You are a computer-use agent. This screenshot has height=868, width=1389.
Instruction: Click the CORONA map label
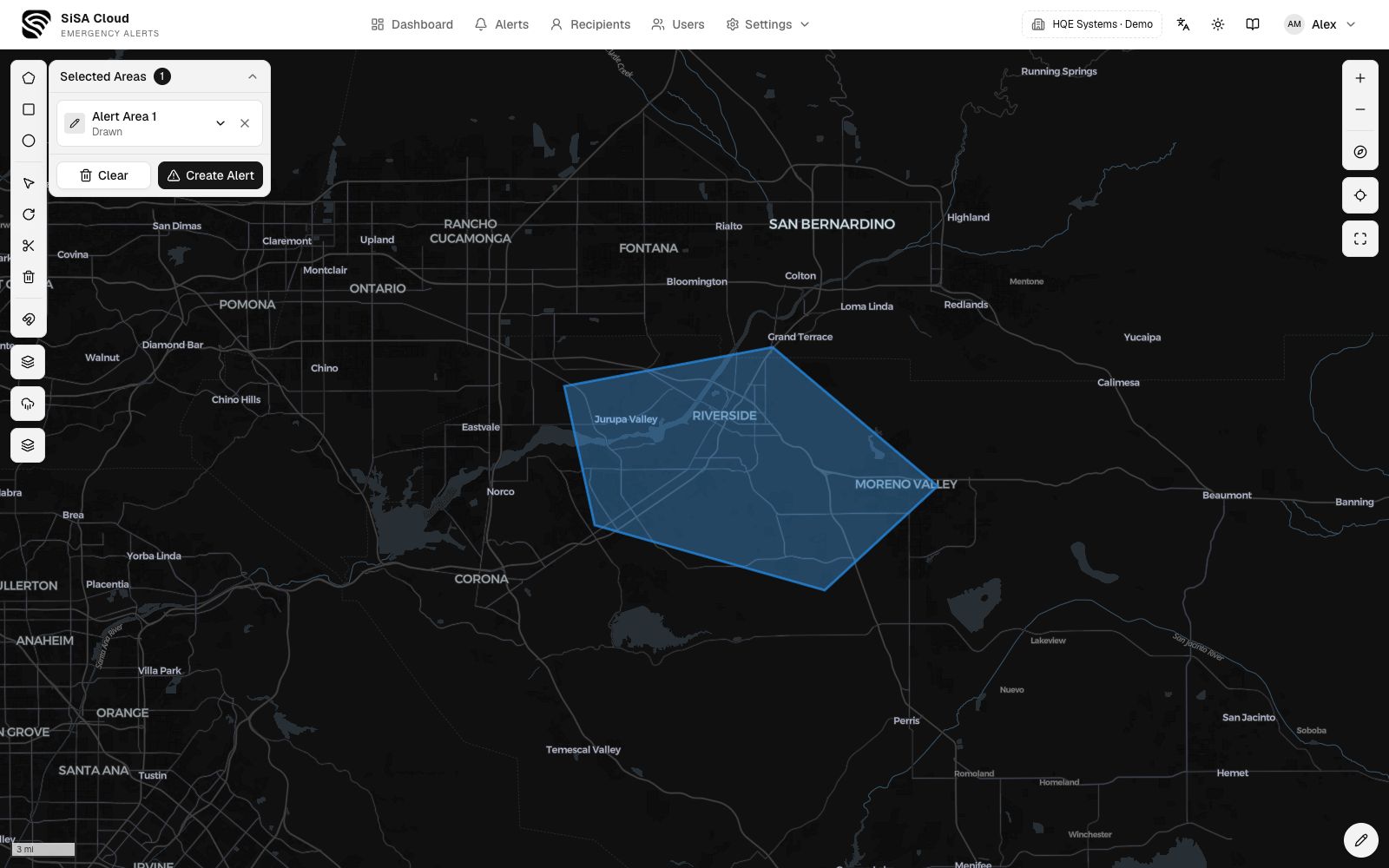481,579
